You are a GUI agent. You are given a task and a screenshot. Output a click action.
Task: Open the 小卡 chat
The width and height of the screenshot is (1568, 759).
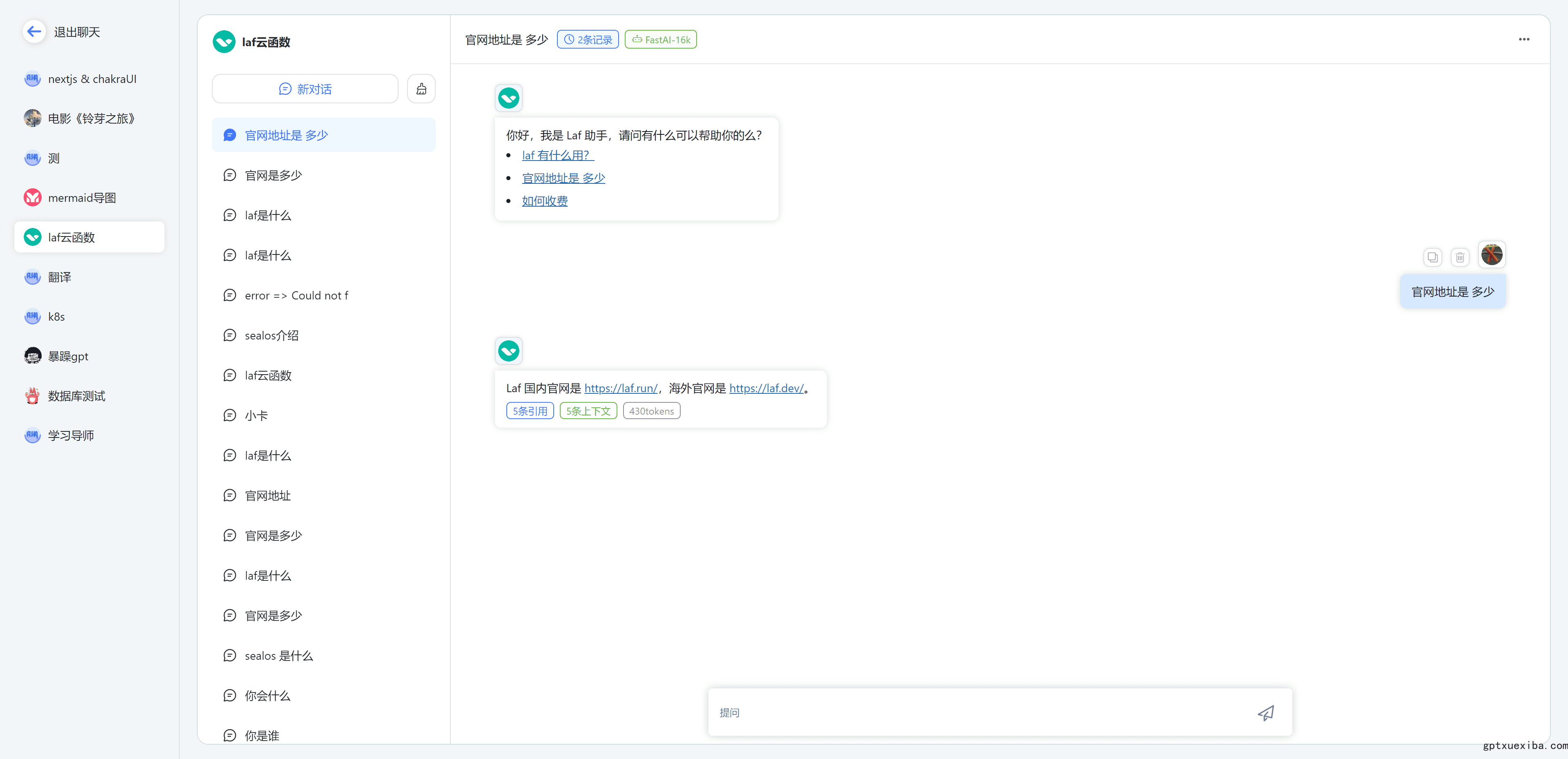click(324, 415)
